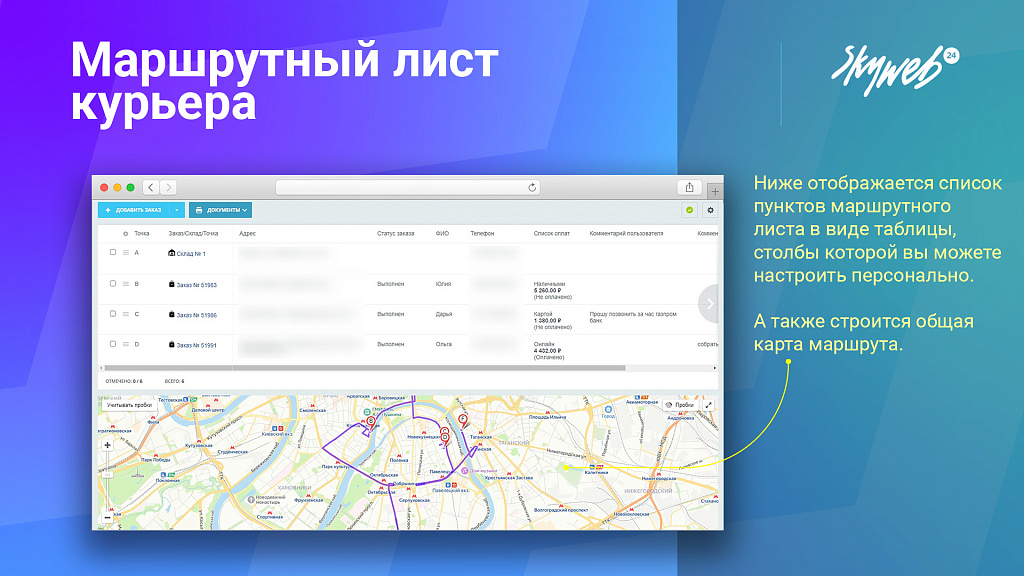Viewport: 1024px width, 576px height.
Task: Click the bag icon for Заказ № 51983
Action: pos(171,284)
